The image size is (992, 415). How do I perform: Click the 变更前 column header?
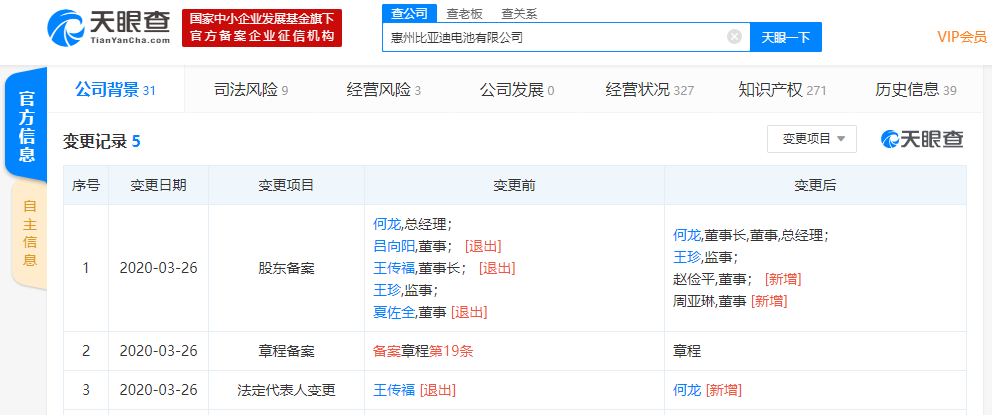click(514, 185)
